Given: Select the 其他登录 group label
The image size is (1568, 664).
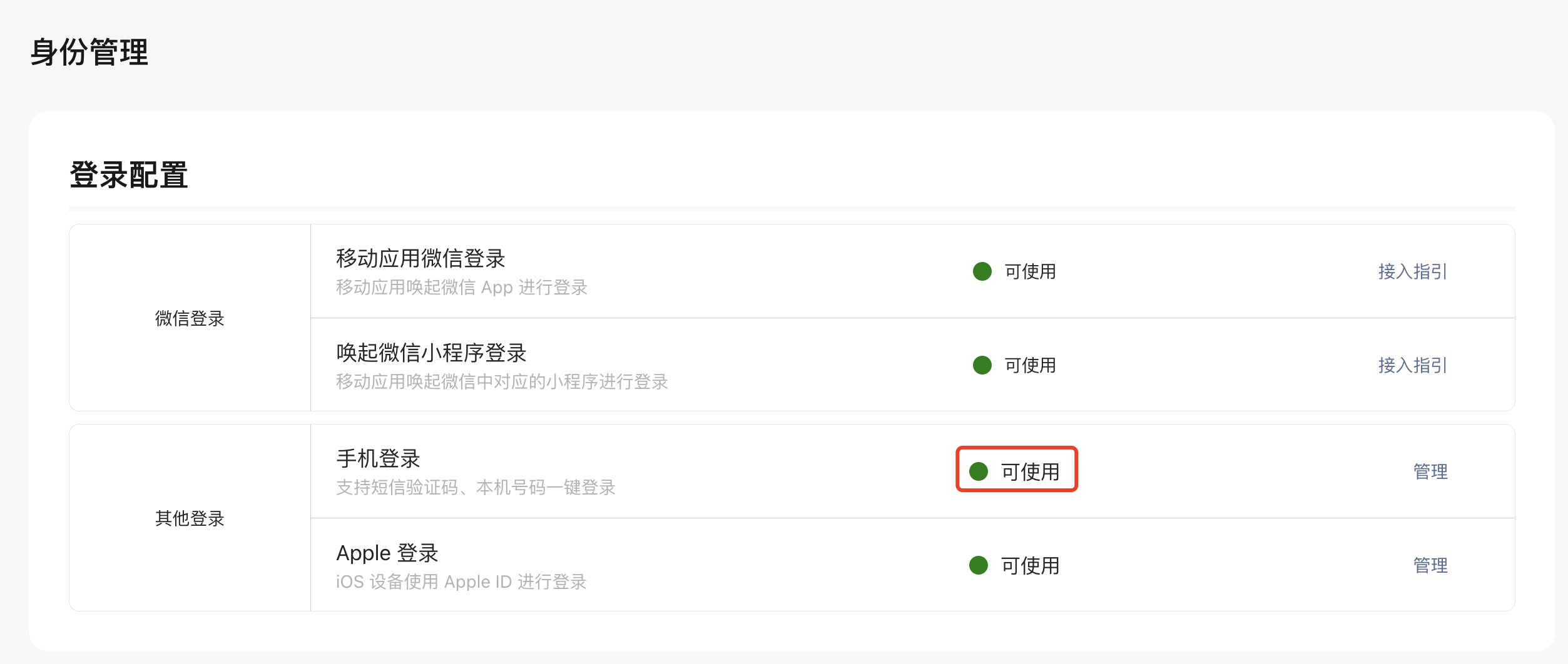Looking at the screenshot, I should pos(190,518).
